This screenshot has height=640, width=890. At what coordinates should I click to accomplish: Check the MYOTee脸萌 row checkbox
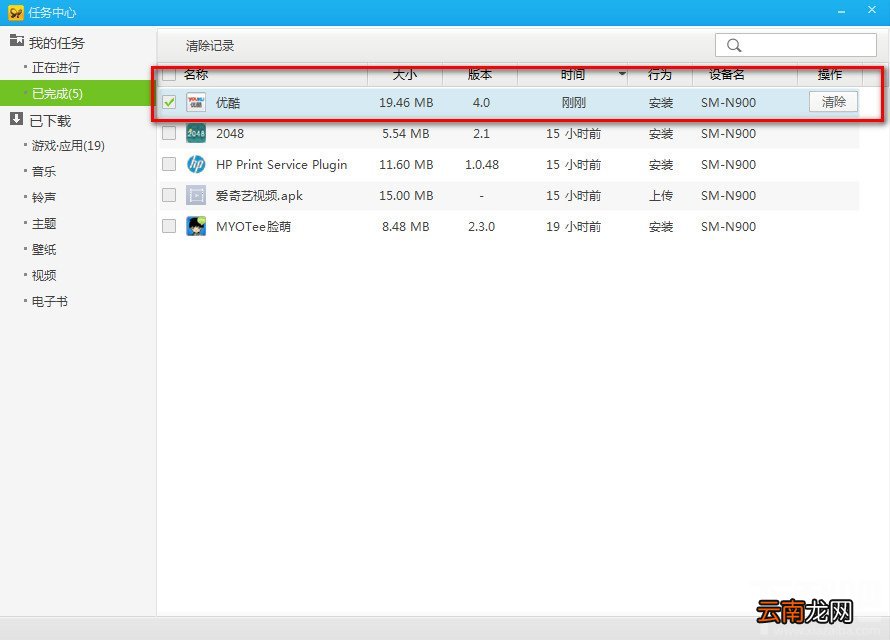pos(169,226)
